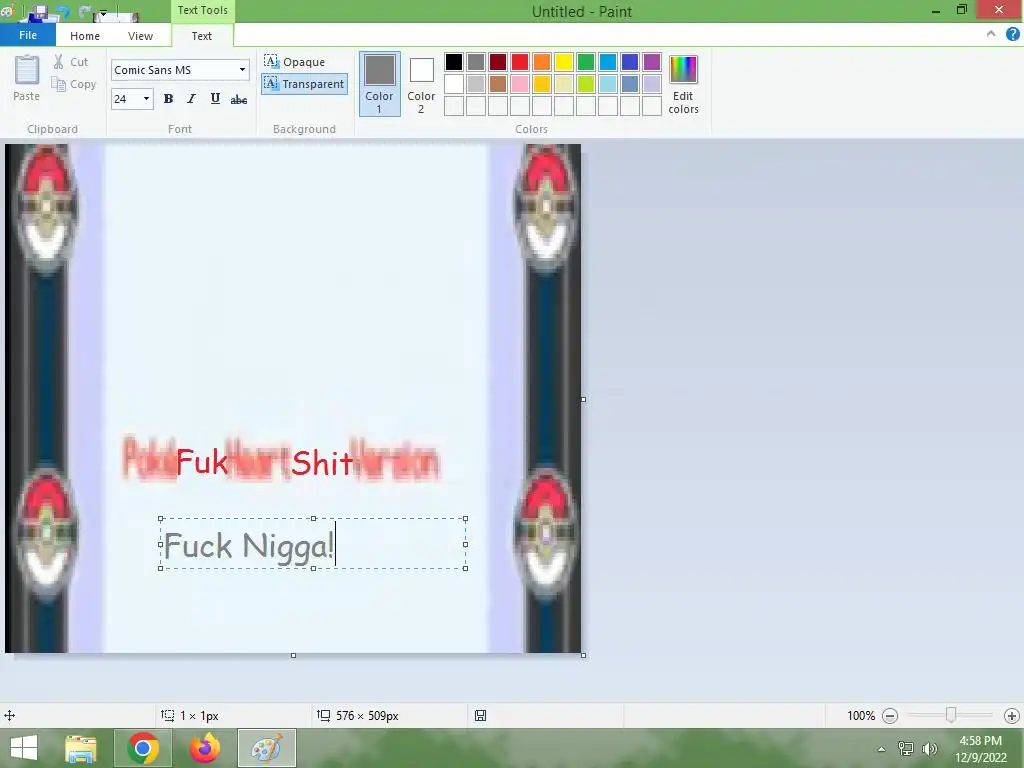1024x768 pixels.
Task: Click the zoom slider thumb
Action: [x=951, y=716]
